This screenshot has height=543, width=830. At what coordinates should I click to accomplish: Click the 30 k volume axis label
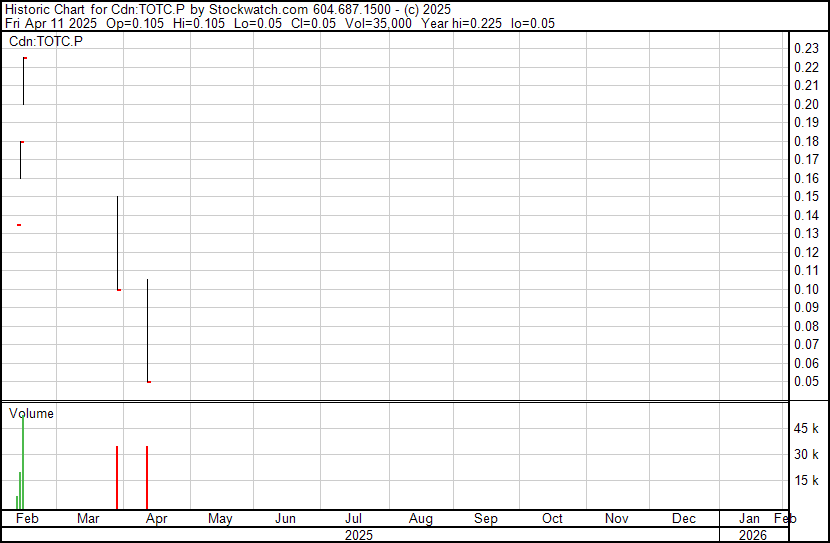click(x=806, y=454)
